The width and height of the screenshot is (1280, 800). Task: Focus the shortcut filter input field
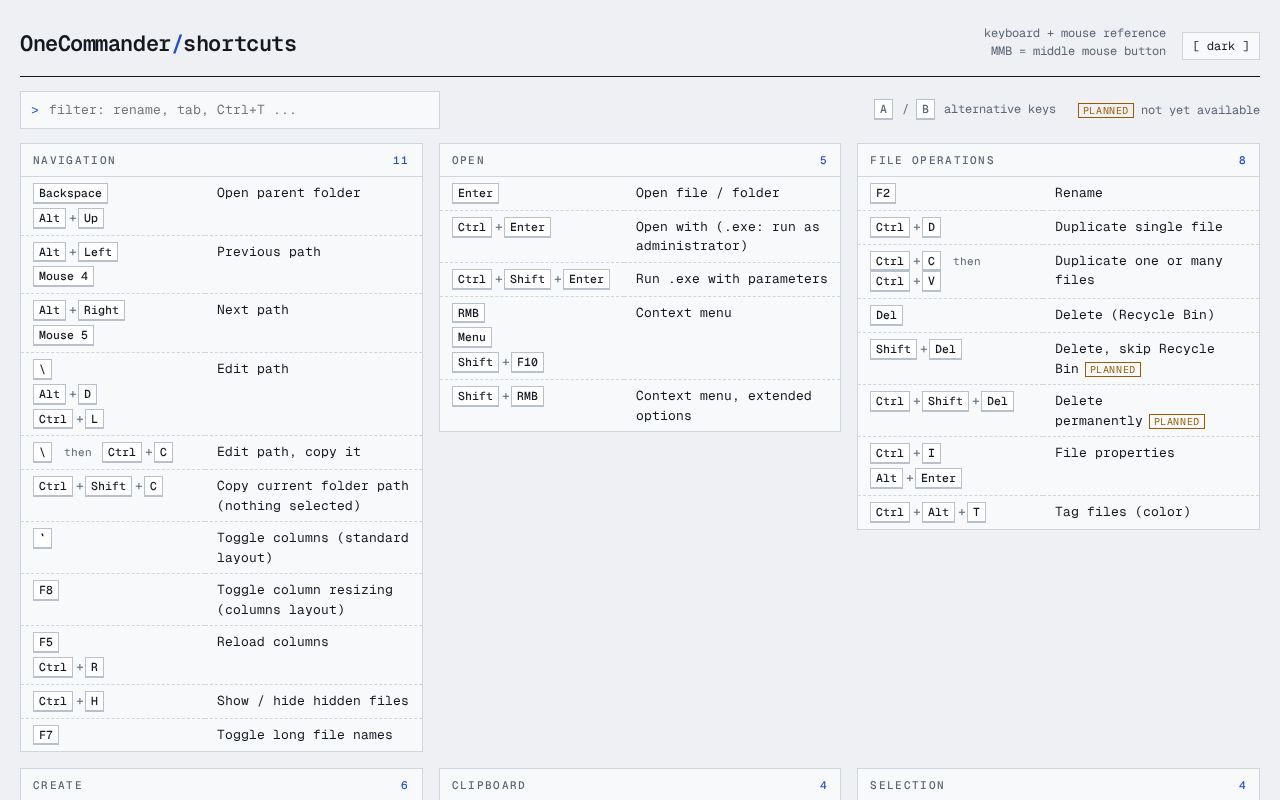pyautogui.click(x=230, y=110)
